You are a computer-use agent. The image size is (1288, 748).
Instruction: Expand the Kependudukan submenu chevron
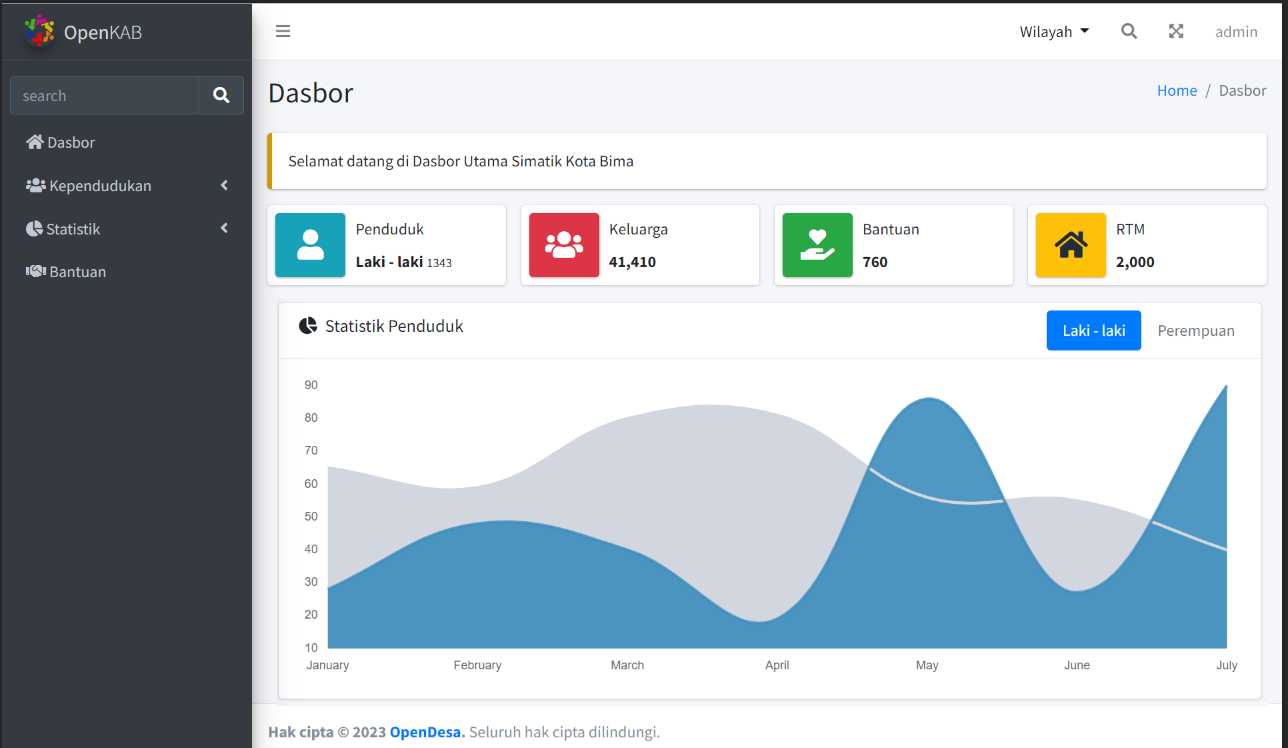point(223,185)
